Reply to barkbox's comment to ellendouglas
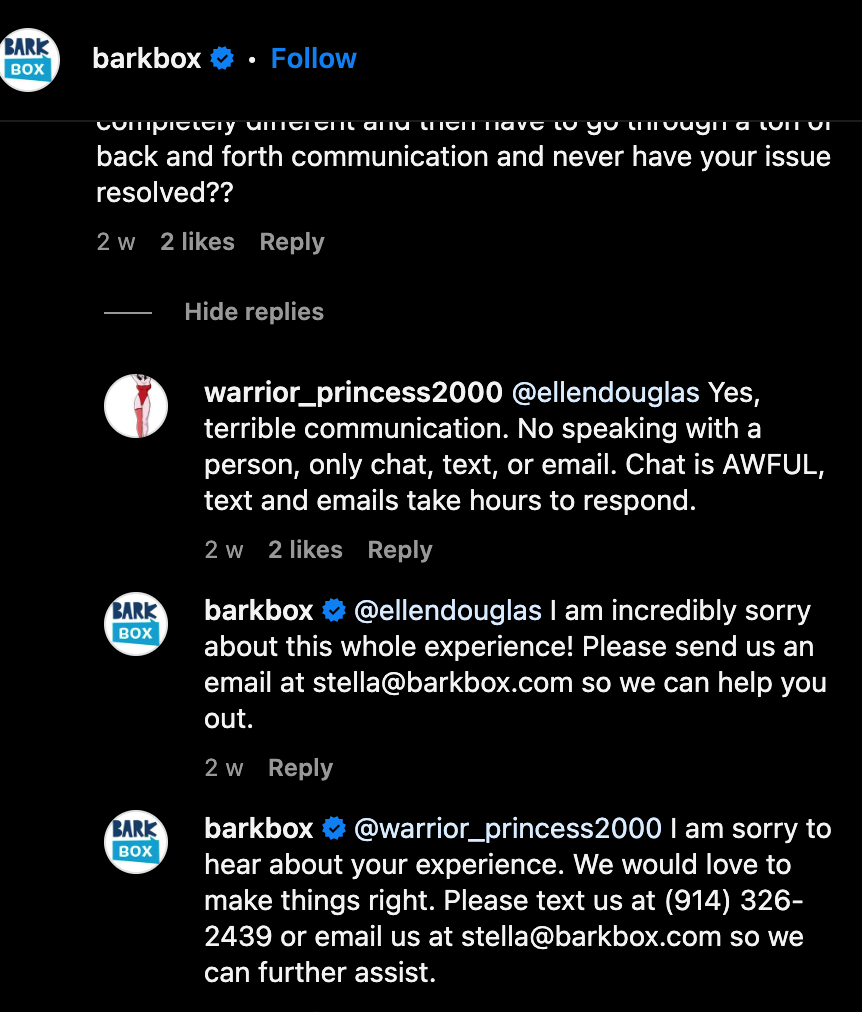The width and height of the screenshot is (862, 1012). coord(300,768)
